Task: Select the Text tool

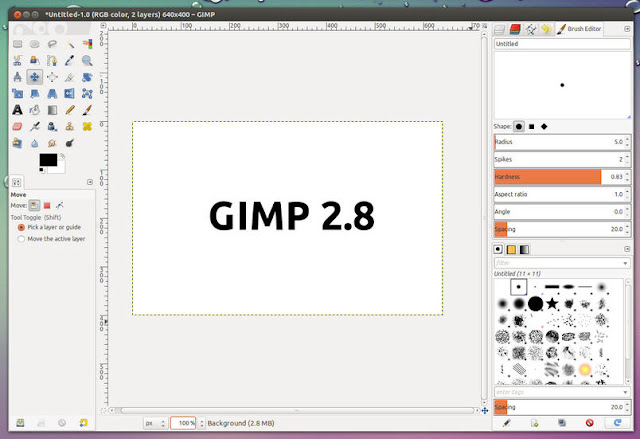Action: [18, 110]
